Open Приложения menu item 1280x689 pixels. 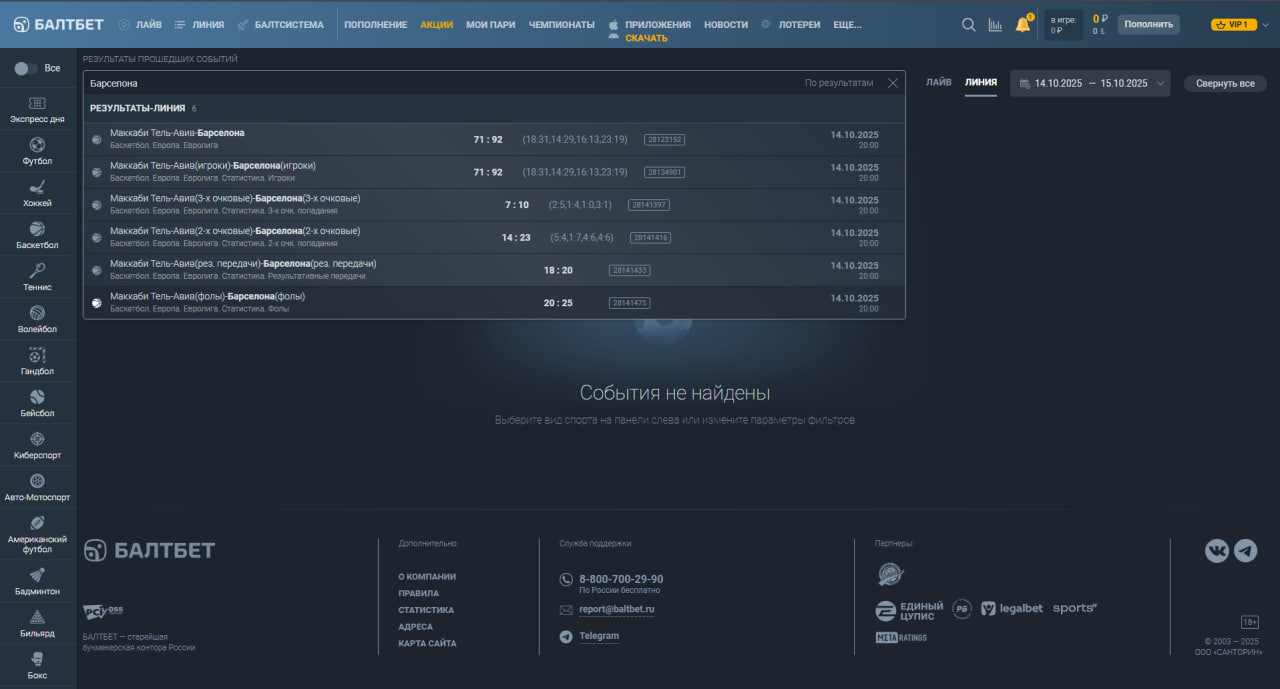(x=658, y=24)
